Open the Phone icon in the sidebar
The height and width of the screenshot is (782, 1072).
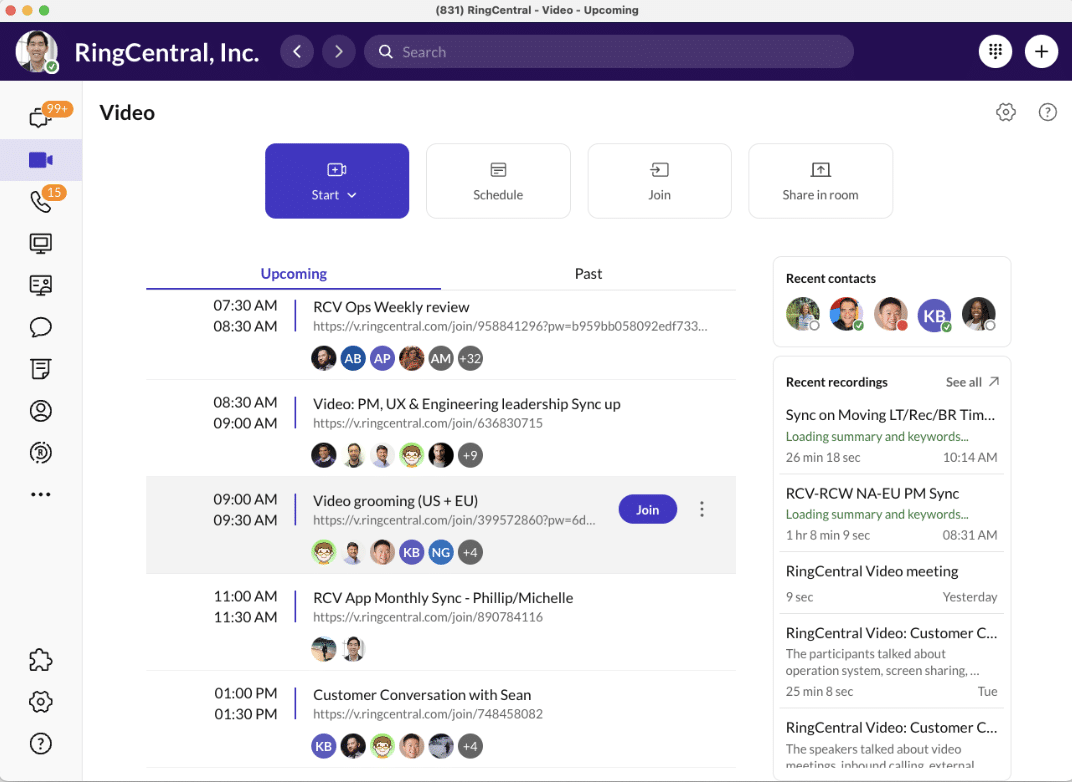coord(40,201)
